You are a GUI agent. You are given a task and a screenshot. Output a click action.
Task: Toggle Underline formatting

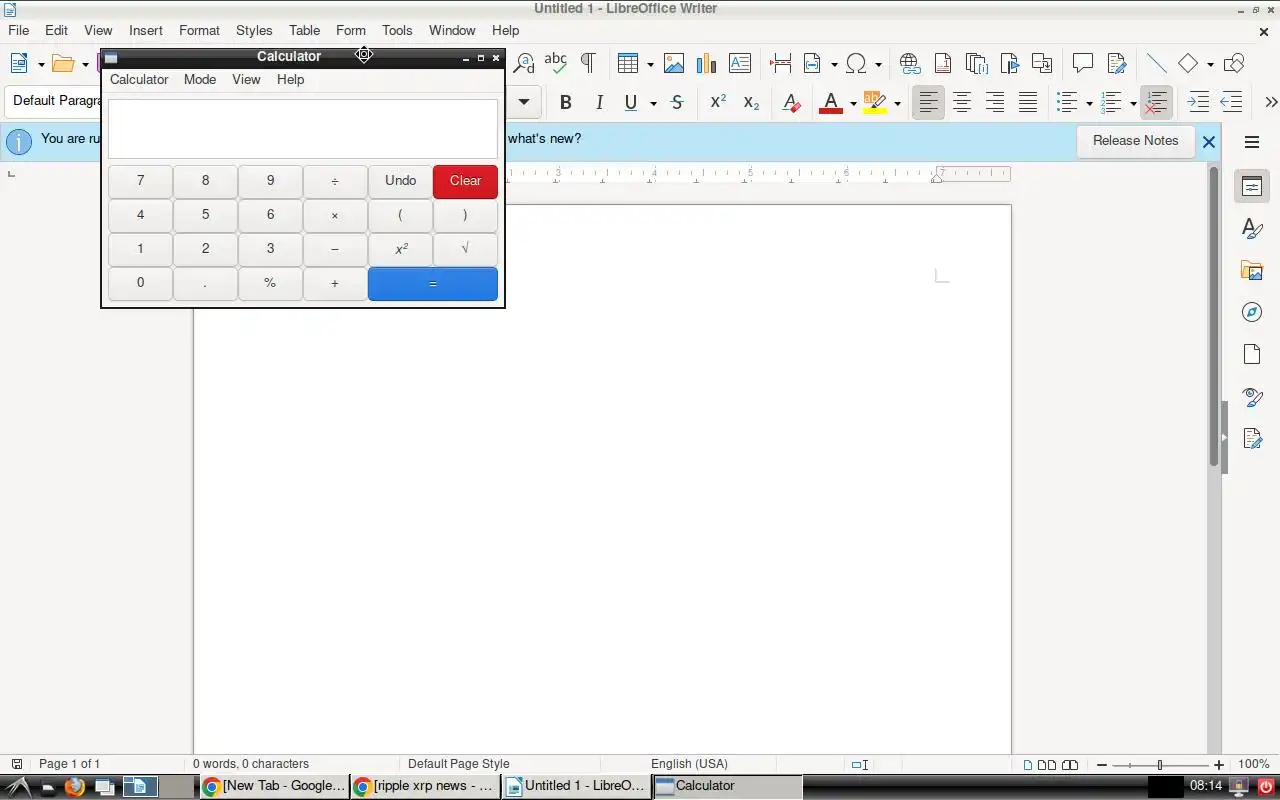tap(631, 102)
